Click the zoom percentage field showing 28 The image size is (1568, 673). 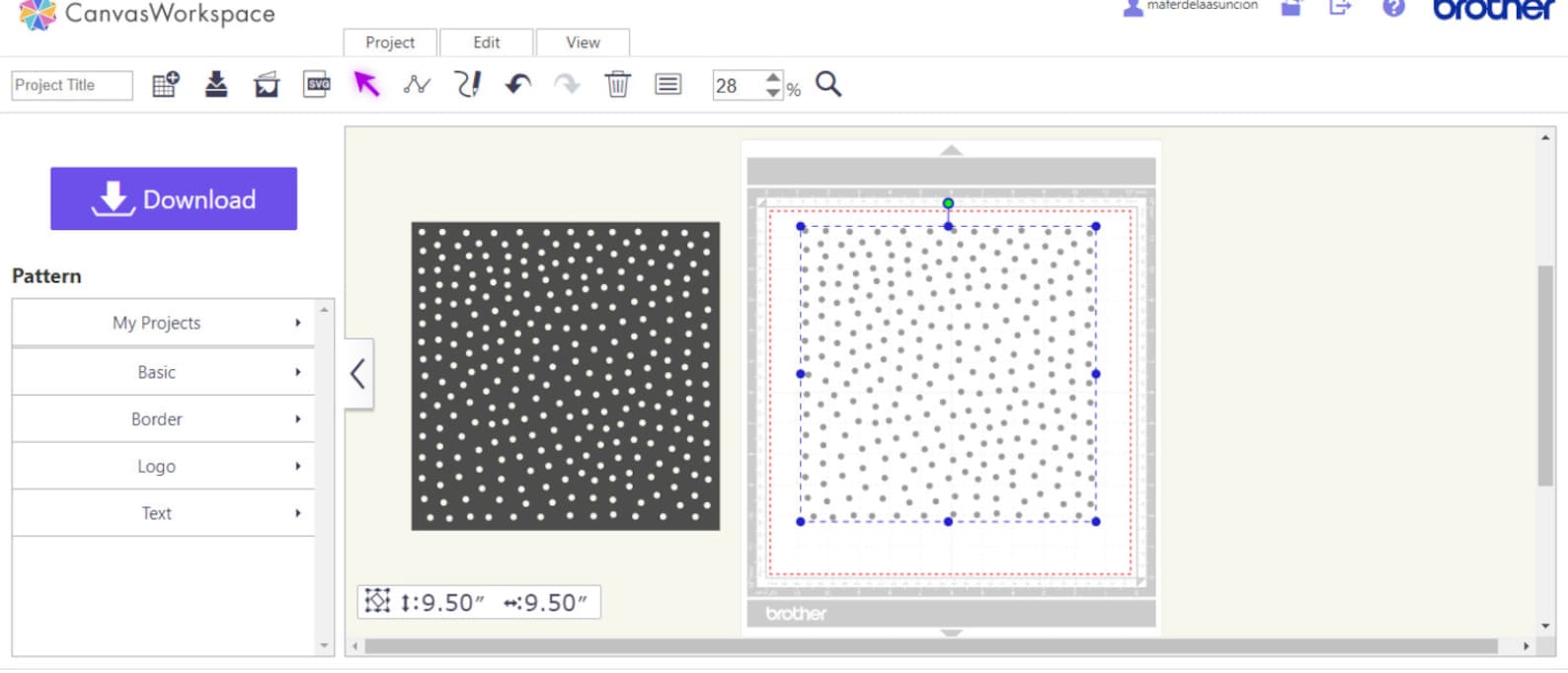pyautogui.click(x=739, y=86)
